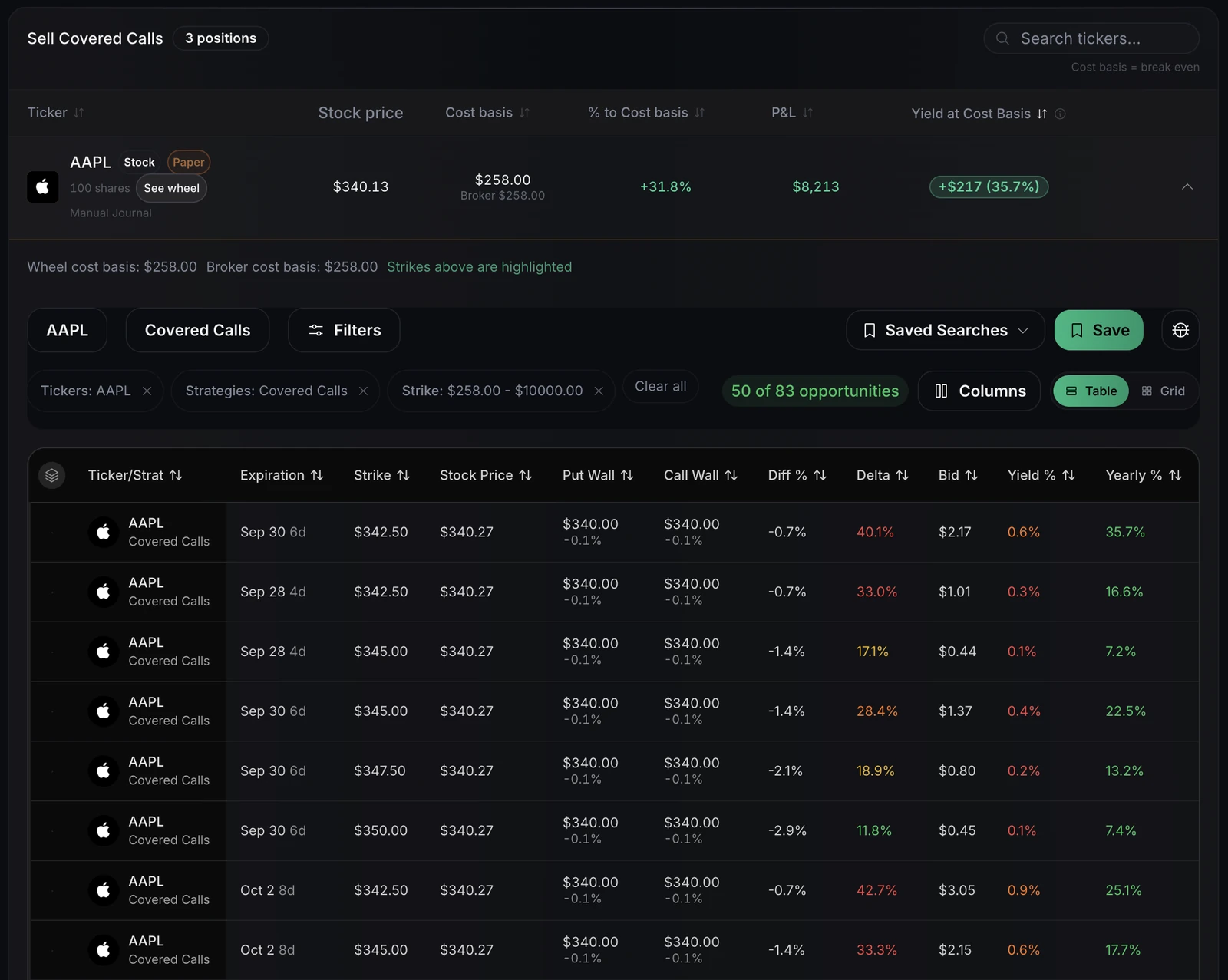Select the Sep 30 $347.50 covered call row
Image resolution: width=1228 pixels, height=980 pixels.
coord(614,771)
